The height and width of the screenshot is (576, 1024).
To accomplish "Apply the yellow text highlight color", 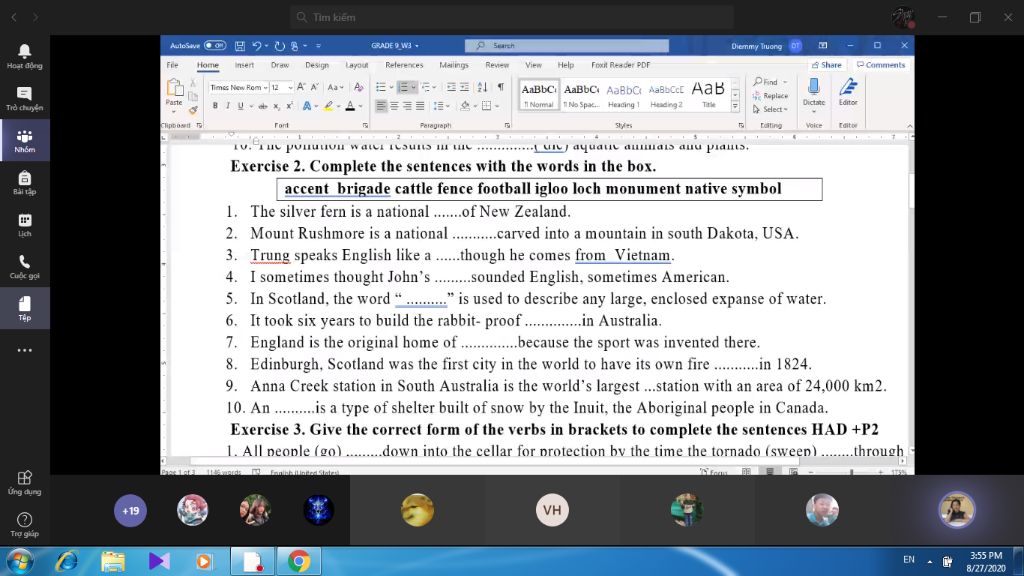I will tap(328, 106).
